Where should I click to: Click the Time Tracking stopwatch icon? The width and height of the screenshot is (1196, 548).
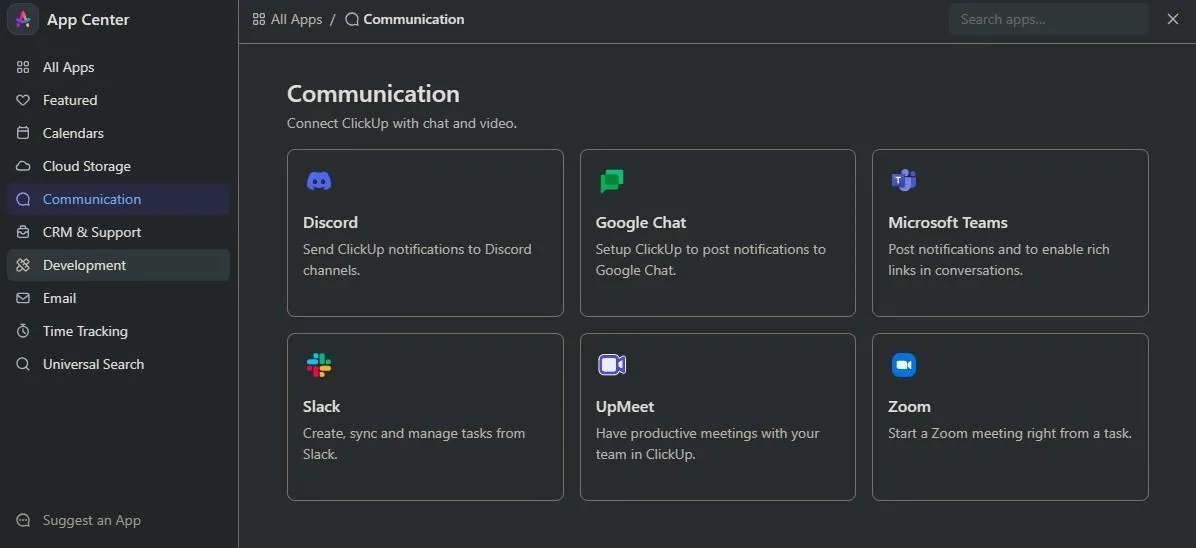pos(23,331)
